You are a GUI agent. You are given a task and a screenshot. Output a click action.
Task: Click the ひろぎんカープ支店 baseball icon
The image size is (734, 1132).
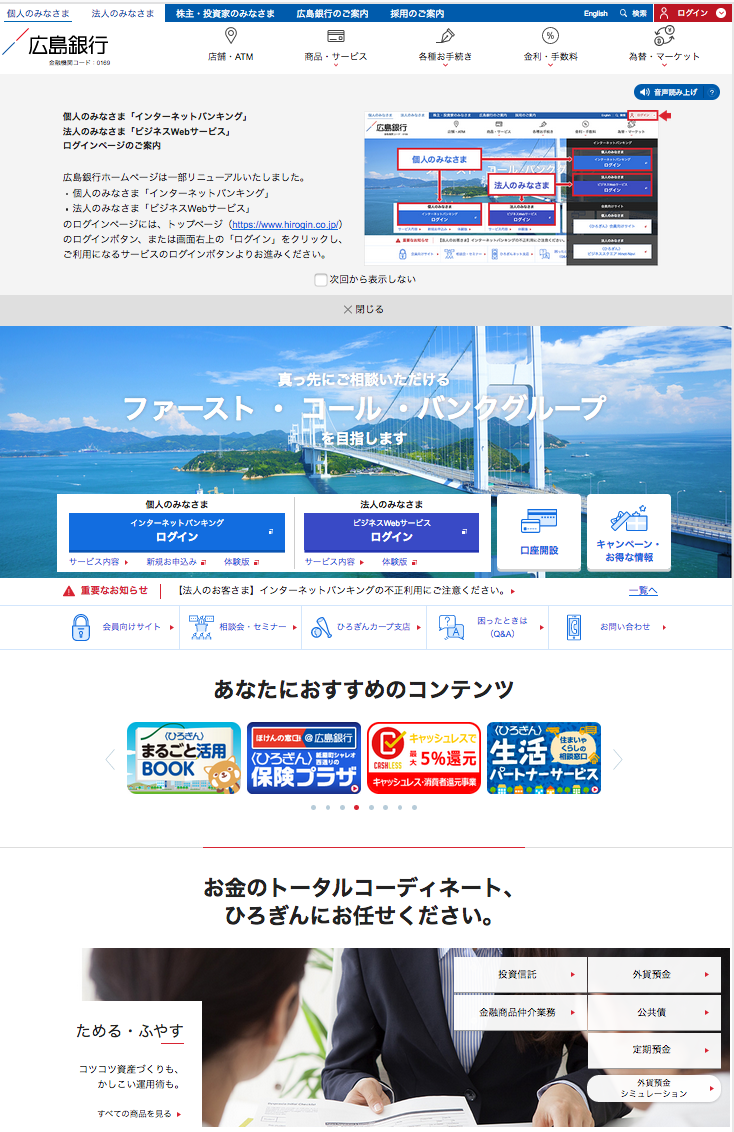tap(321, 627)
